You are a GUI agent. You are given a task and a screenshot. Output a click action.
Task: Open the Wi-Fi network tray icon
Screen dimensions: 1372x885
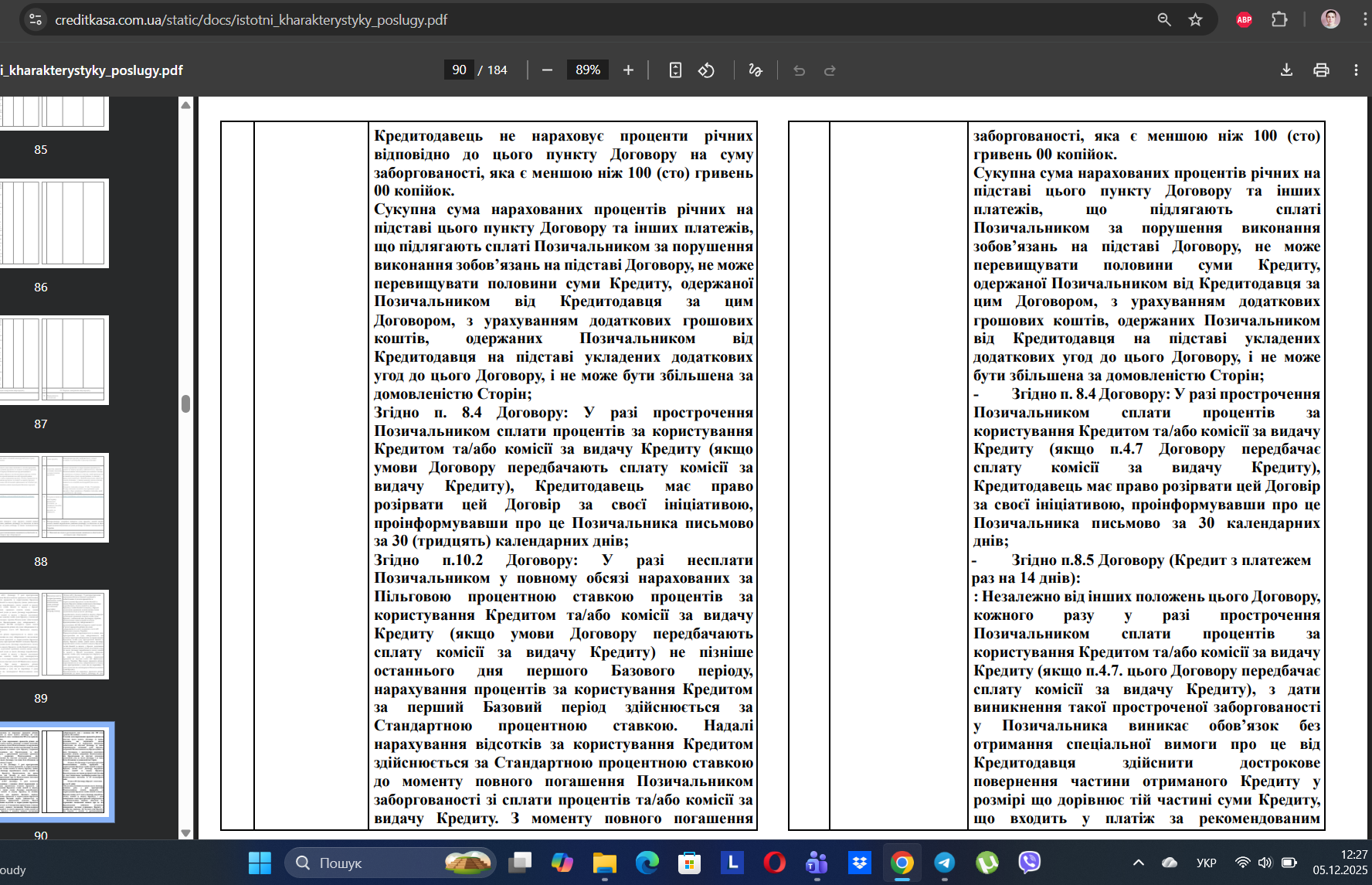1243,863
